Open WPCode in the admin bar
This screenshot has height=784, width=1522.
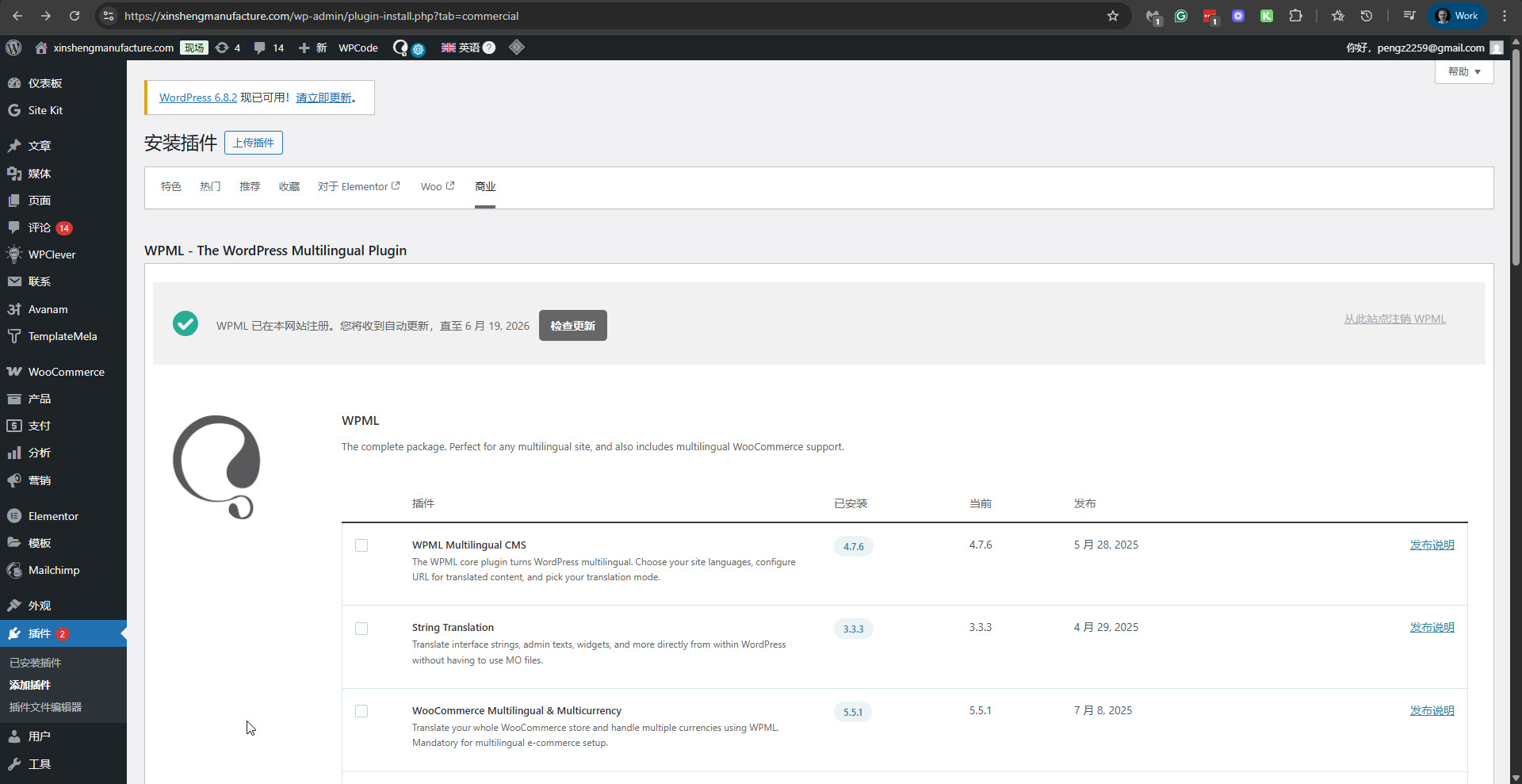[x=358, y=48]
